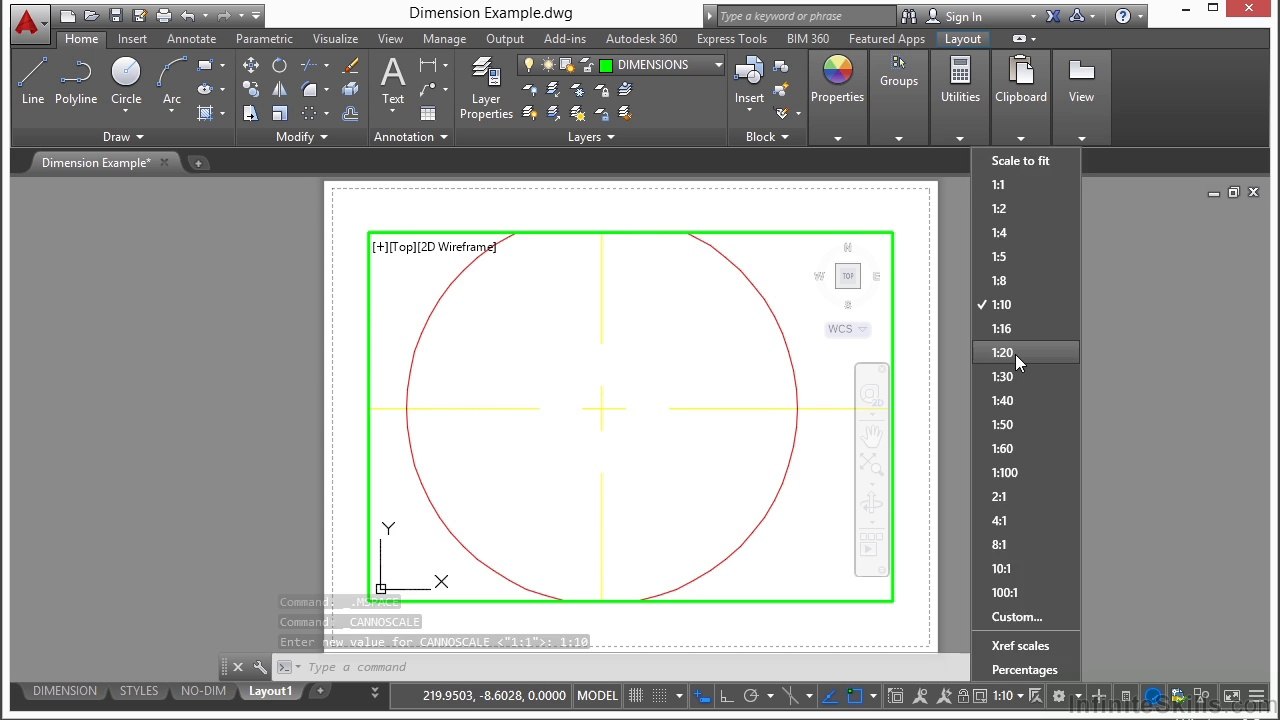
Task: Click the Open folder icon in quick access toolbar
Action: coord(92,16)
